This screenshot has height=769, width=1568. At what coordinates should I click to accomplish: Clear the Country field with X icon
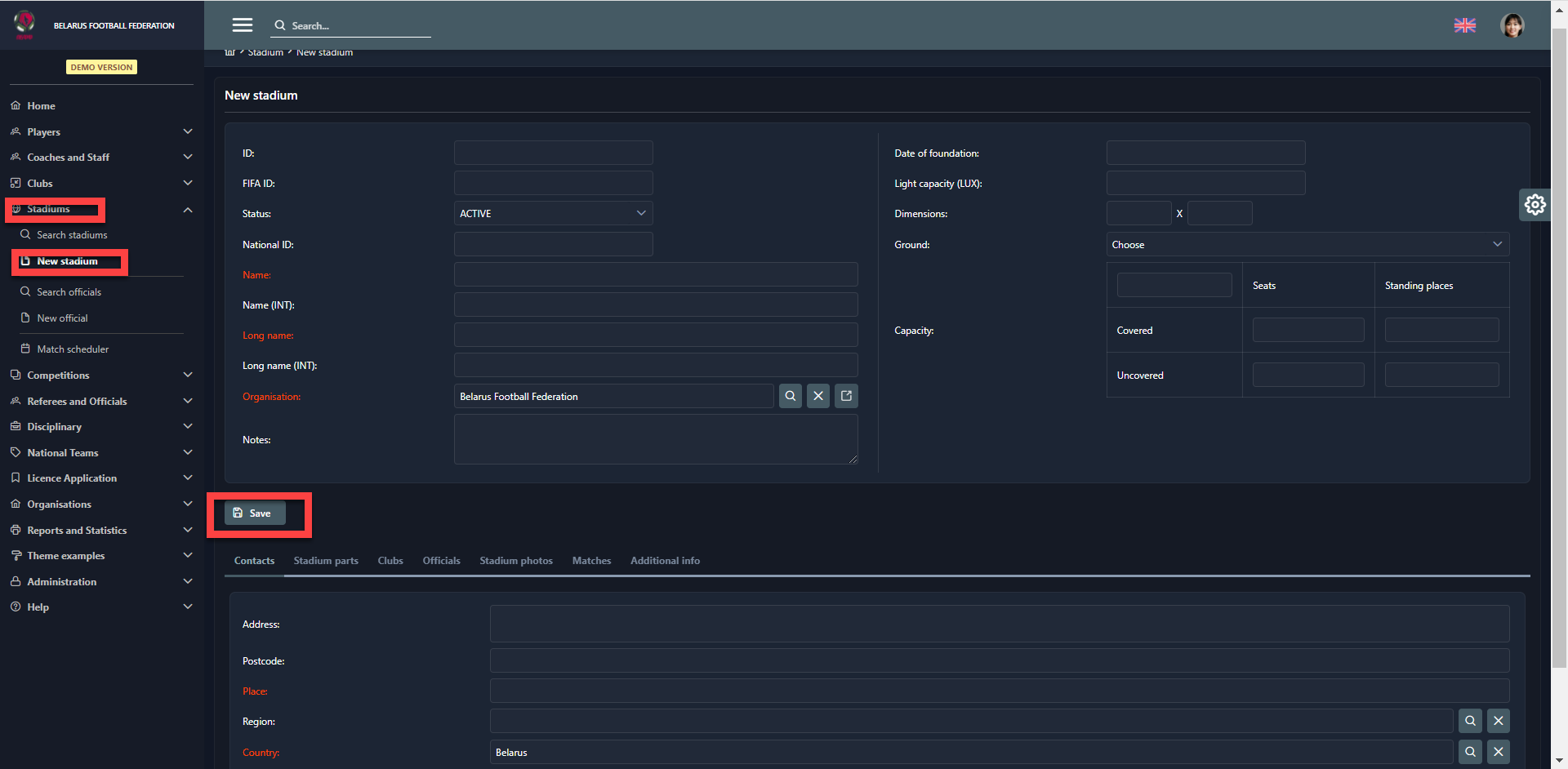pos(1498,752)
